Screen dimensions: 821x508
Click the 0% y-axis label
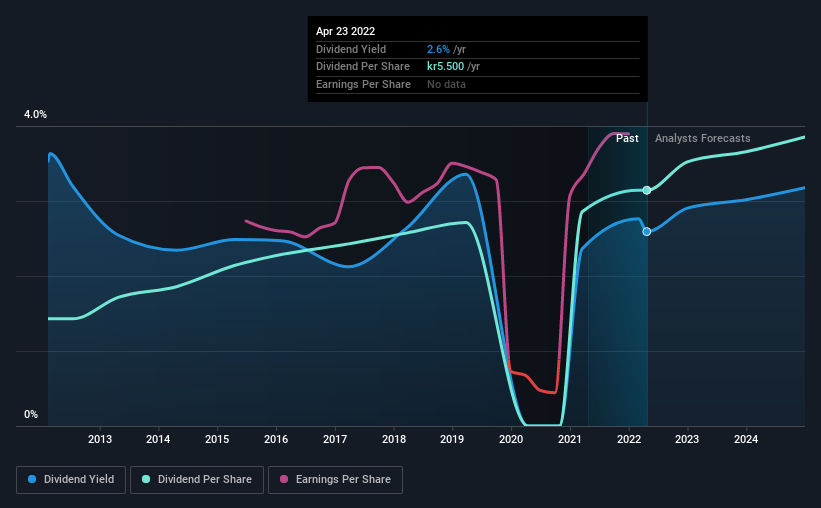pyautogui.click(x=31, y=414)
